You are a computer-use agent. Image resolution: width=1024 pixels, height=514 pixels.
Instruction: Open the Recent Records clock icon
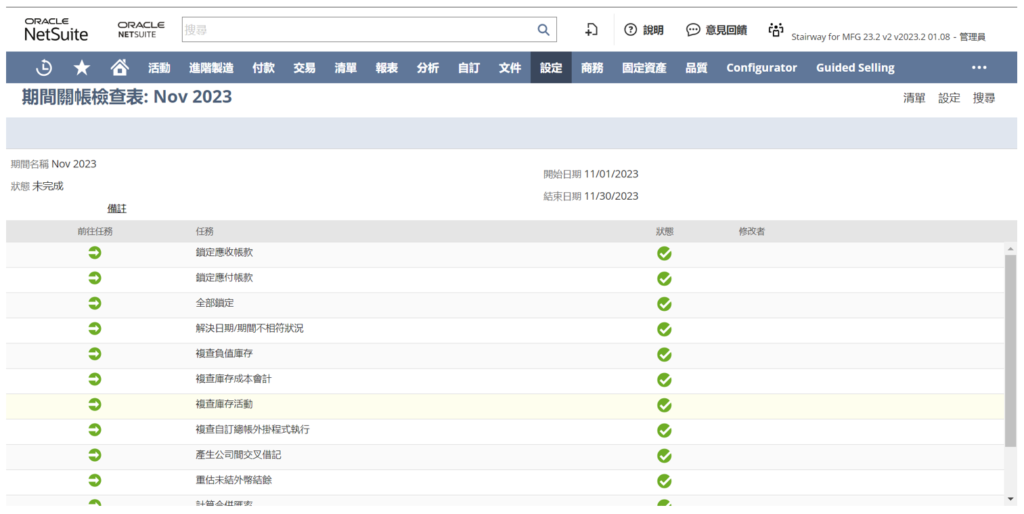tap(44, 68)
